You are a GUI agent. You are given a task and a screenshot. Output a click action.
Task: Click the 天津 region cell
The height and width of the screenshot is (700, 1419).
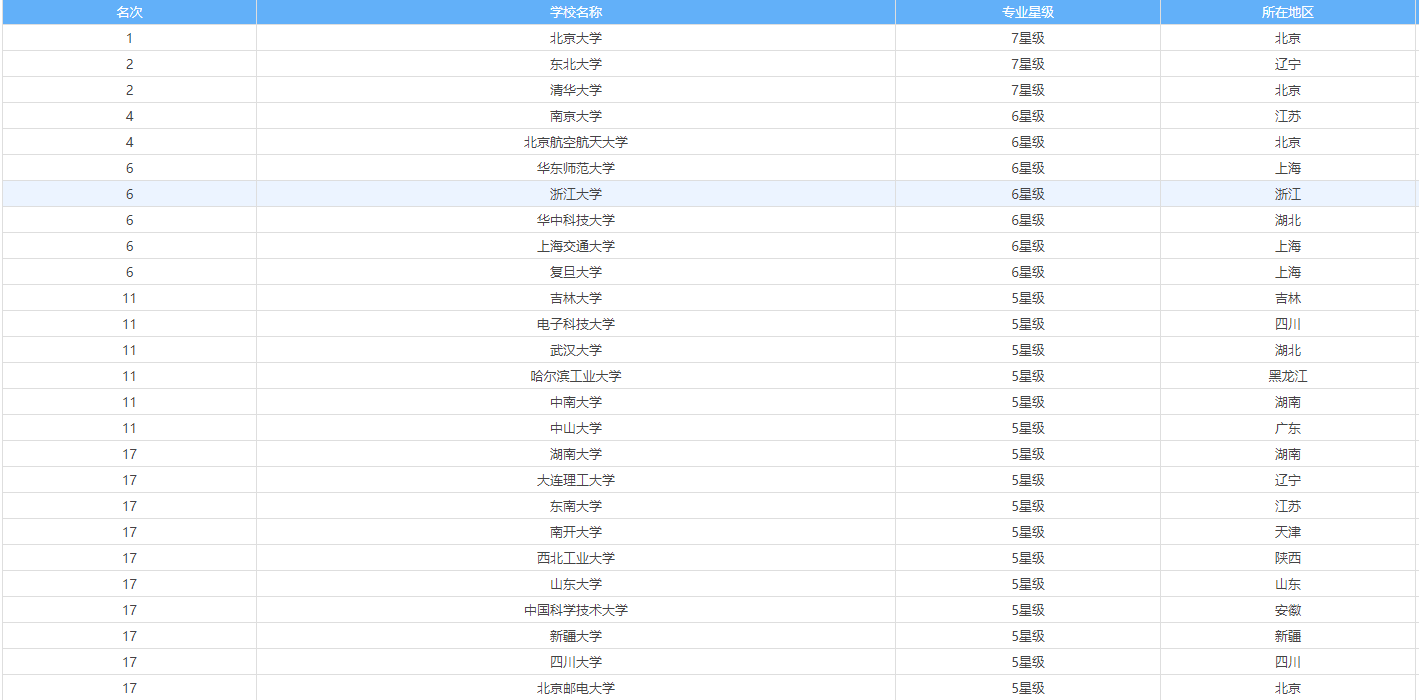[1288, 532]
